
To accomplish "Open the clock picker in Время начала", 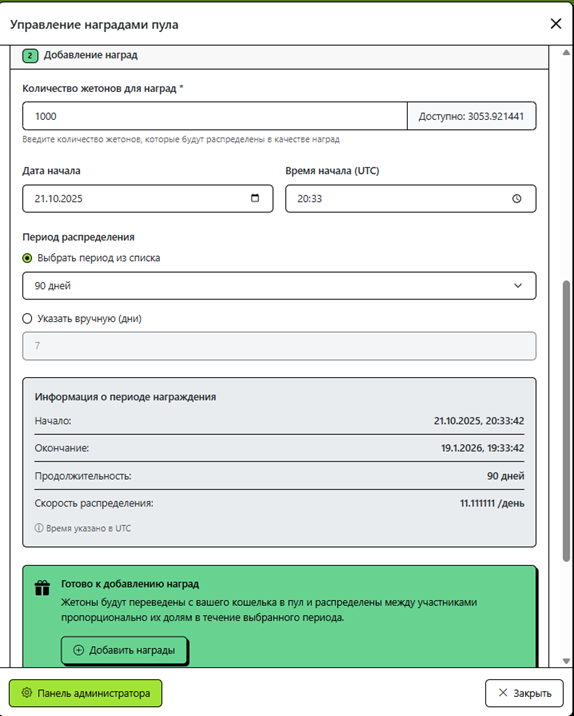I will tap(516, 199).
